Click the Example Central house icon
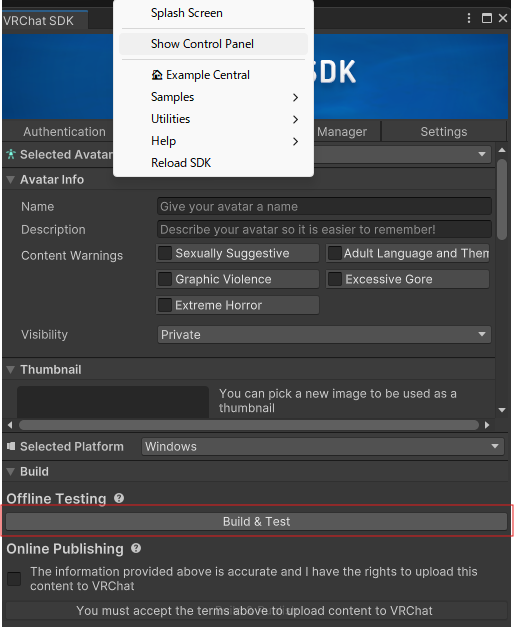Viewport: 514px width, 627px height. click(157, 75)
